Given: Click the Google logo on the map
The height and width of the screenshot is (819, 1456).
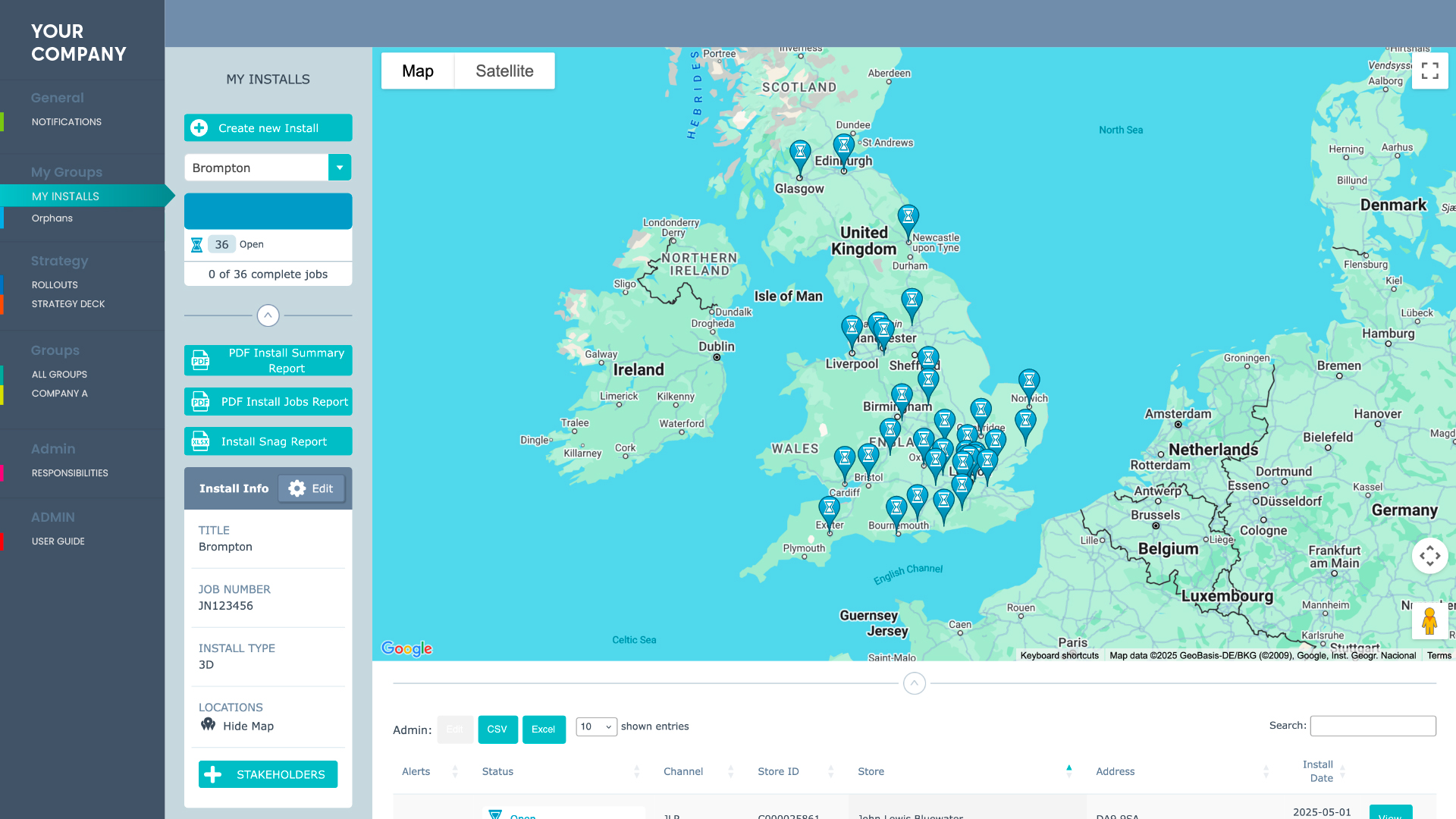Looking at the screenshot, I should (x=406, y=648).
